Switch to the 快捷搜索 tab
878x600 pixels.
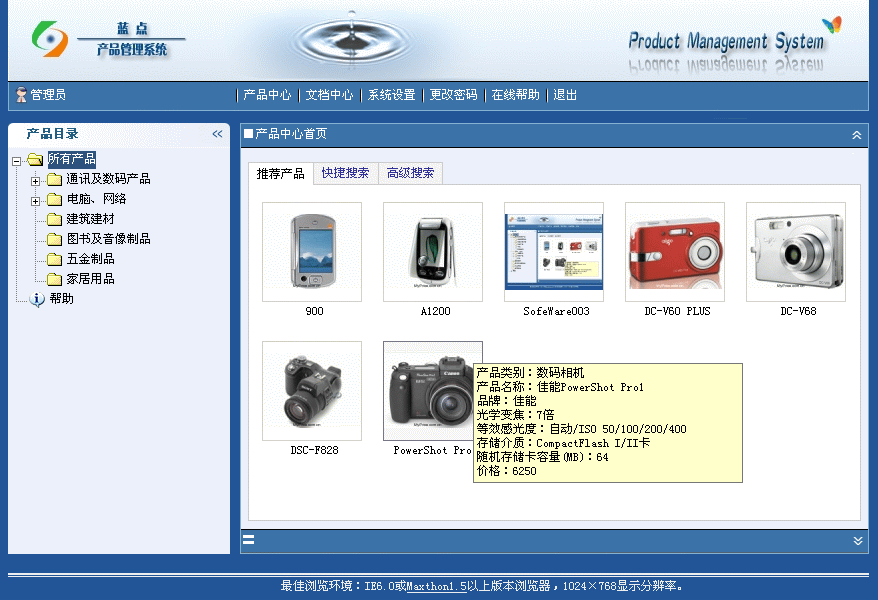[345, 173]
